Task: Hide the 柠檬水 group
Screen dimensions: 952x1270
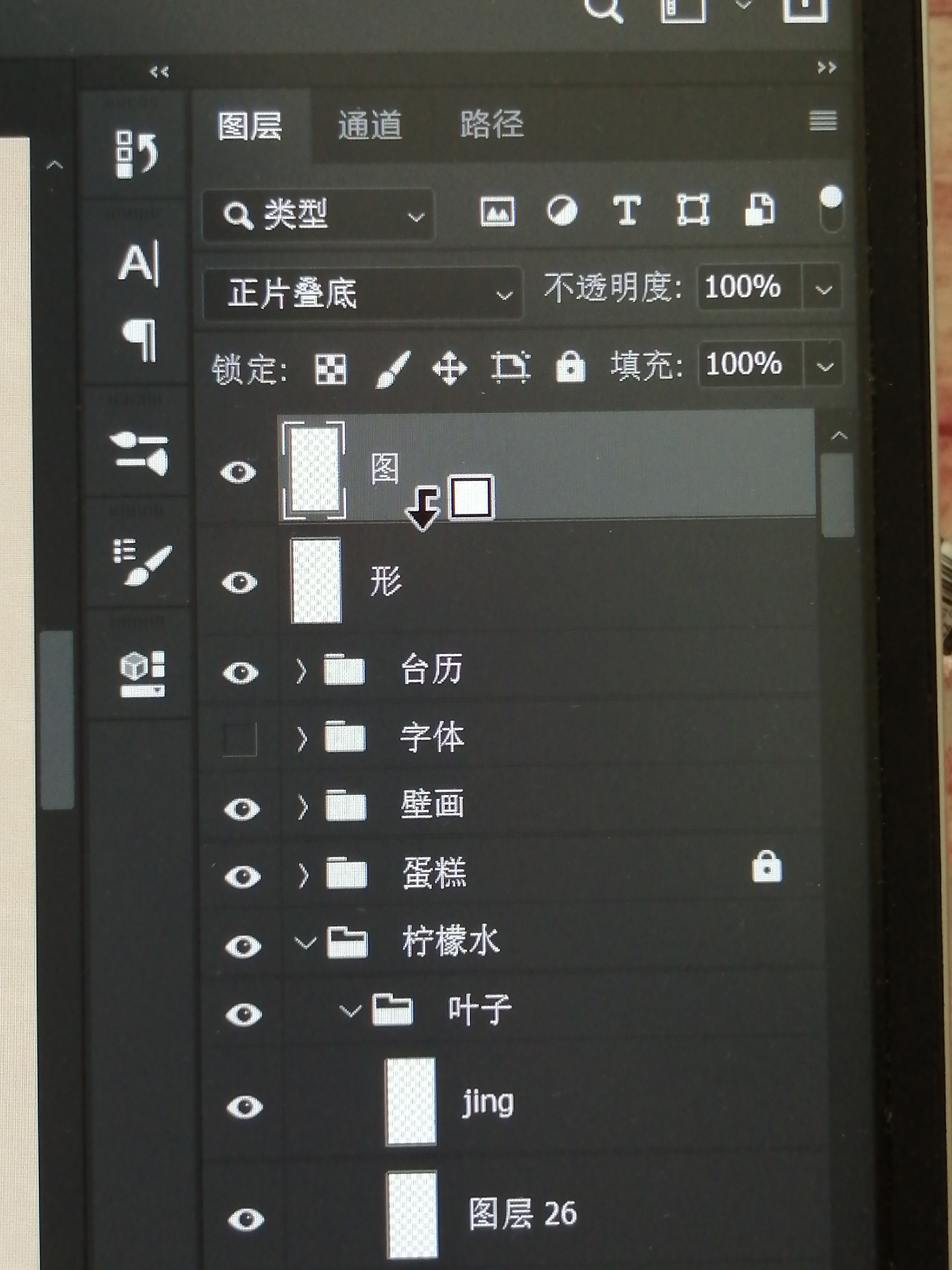Action: coord(243,947)
